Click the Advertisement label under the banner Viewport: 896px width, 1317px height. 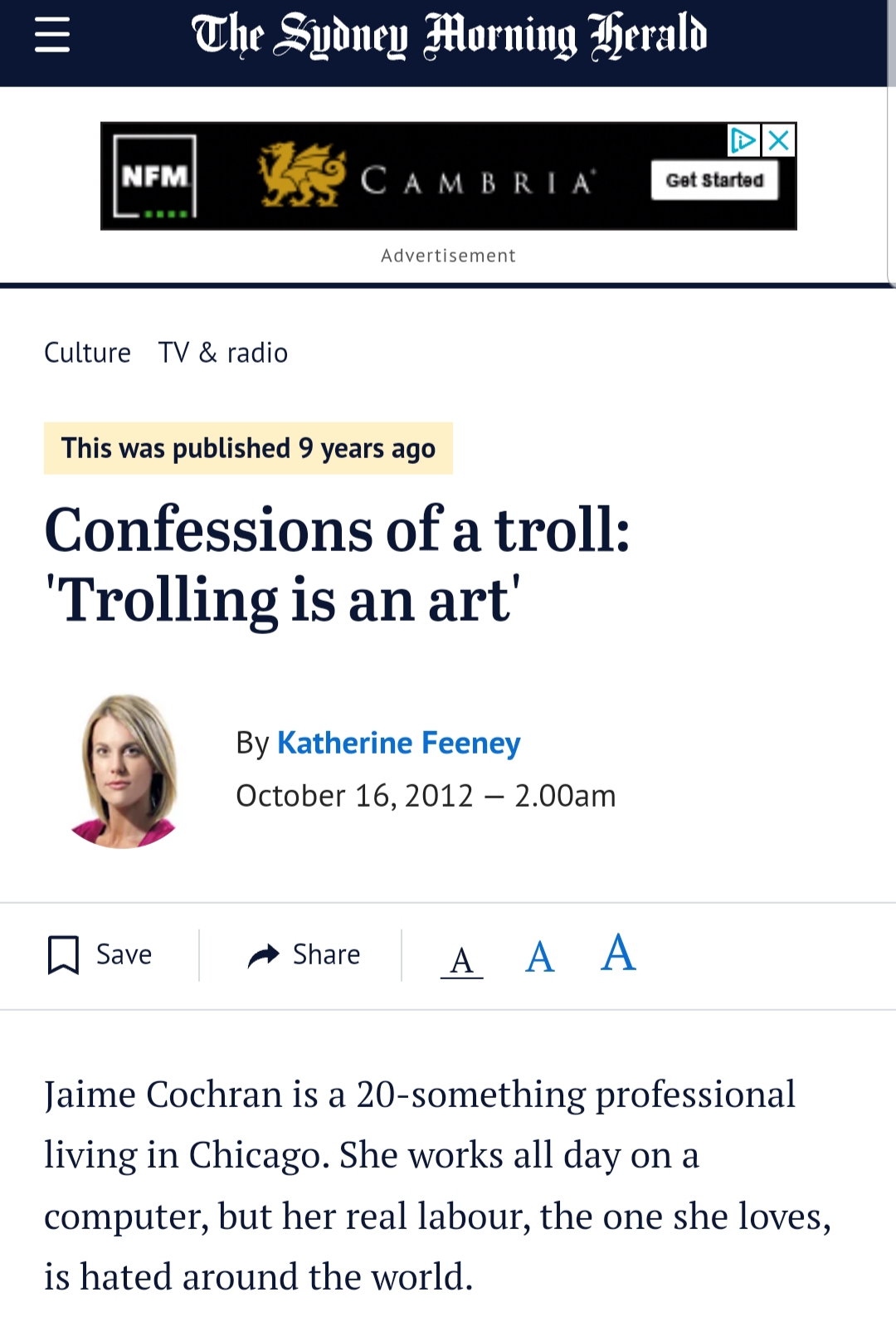(448, 256)
